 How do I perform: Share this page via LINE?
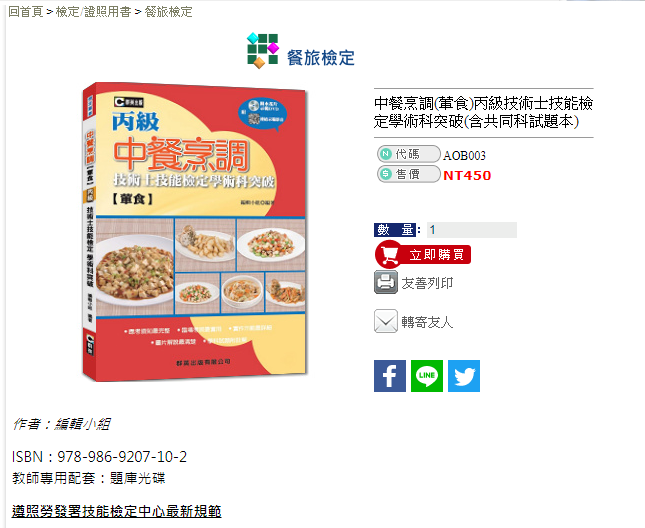click(427, 376)
